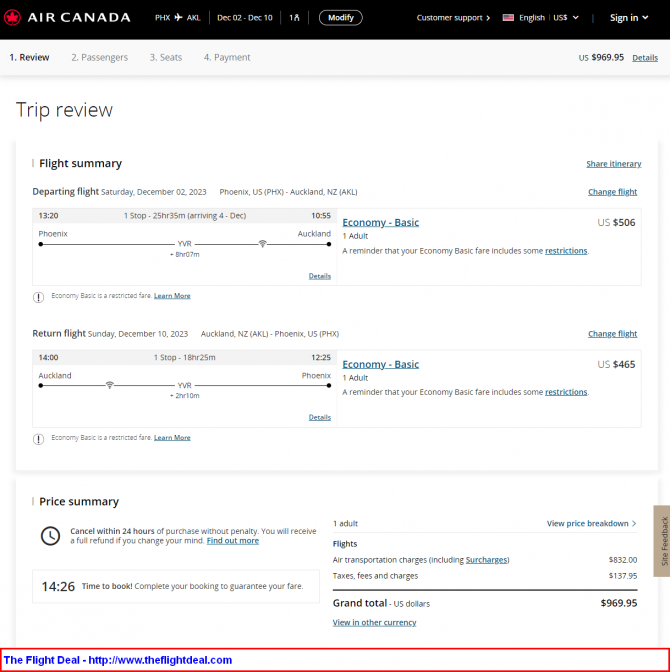This screenshot has width=670, height=672.
Task: Click restrictions link in return fare reminder
Action: click(x=566, y=392)
